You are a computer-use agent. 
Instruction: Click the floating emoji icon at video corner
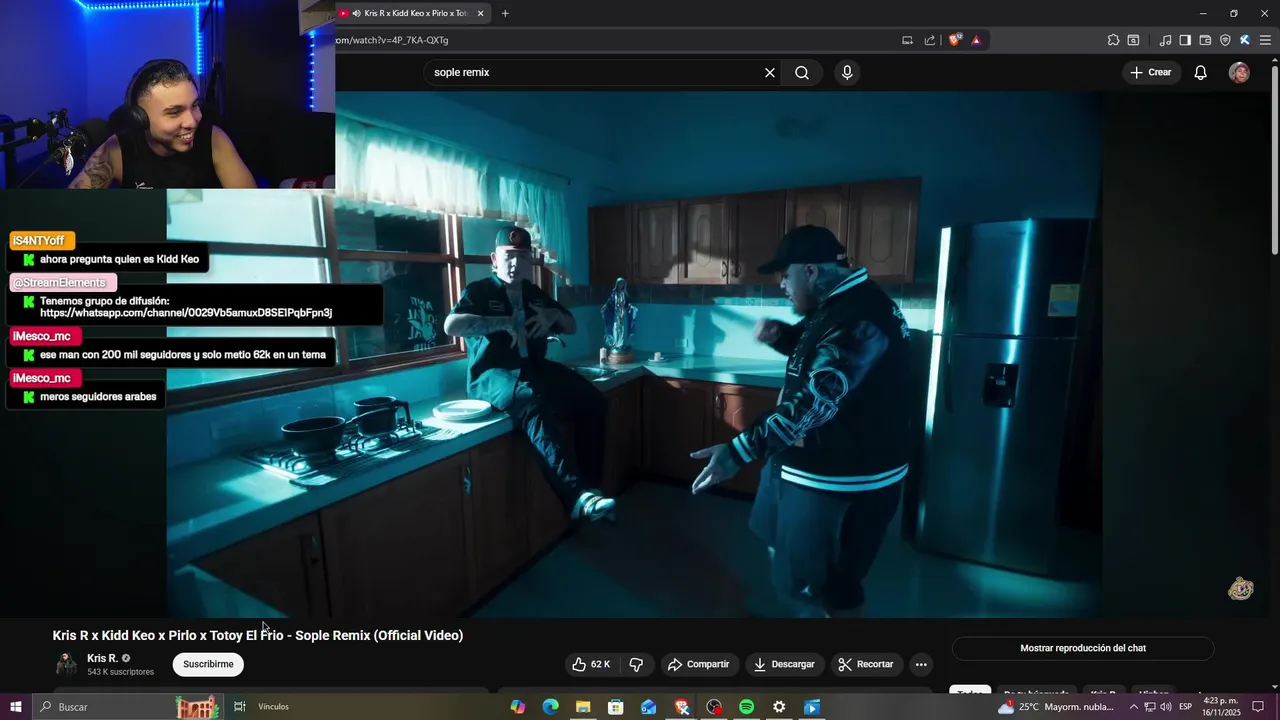click(x=1241, y=588)
